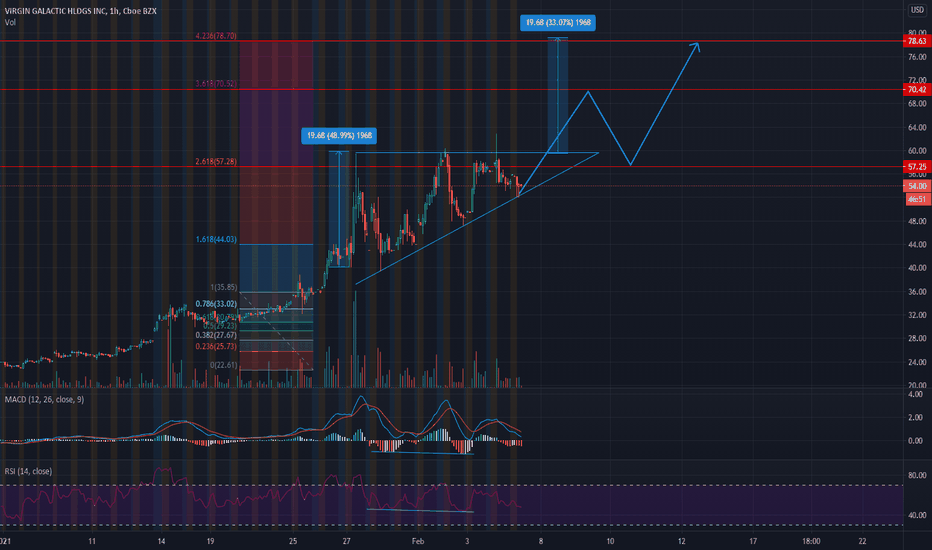Screen dimensions: 932x550
Task: Click the 0.382(27.67) Fibonacci level label
Action: [216, 335]
